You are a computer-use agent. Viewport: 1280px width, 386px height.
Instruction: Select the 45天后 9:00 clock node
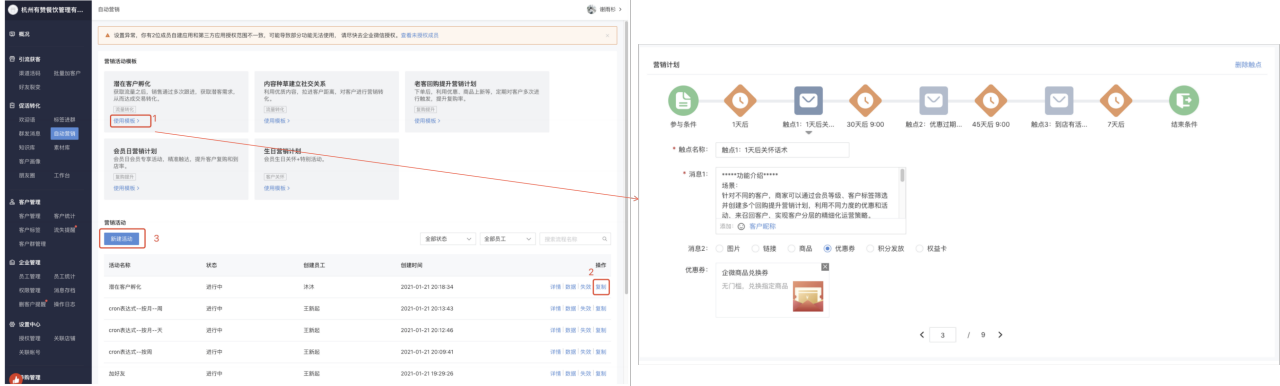991,99
